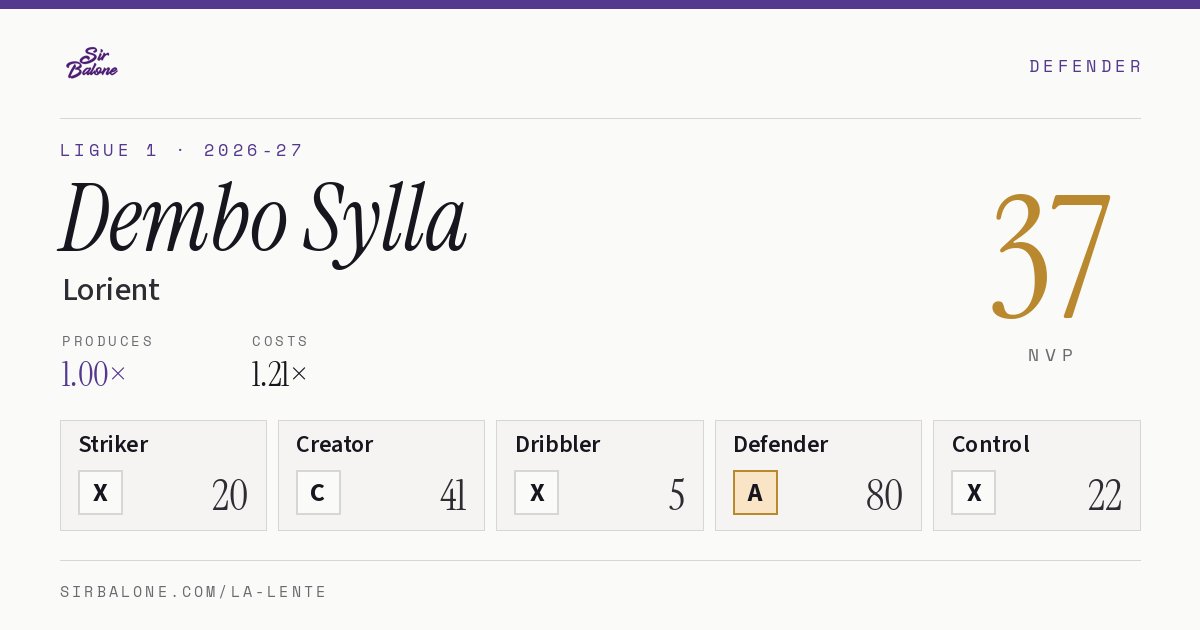Click the X grade badge in Striker card
Viewport: 1200px width, 630px height.
click(100, 492)
